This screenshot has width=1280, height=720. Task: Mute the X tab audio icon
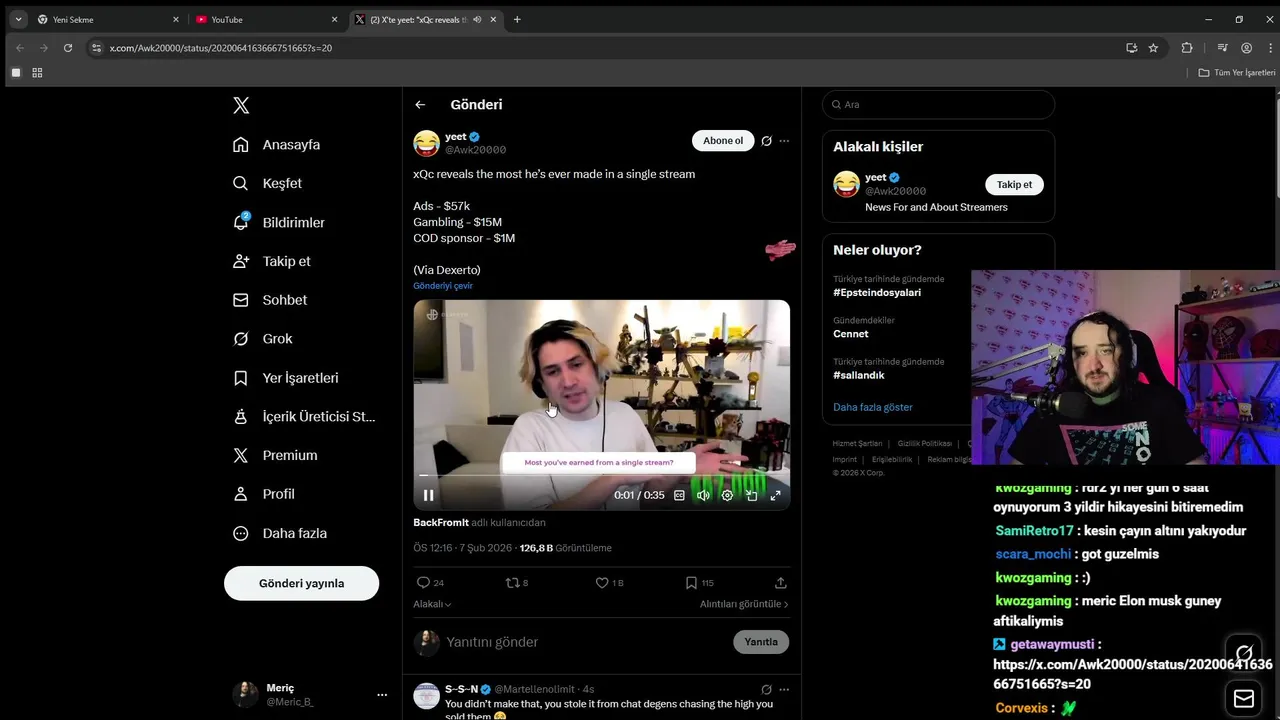477,19
